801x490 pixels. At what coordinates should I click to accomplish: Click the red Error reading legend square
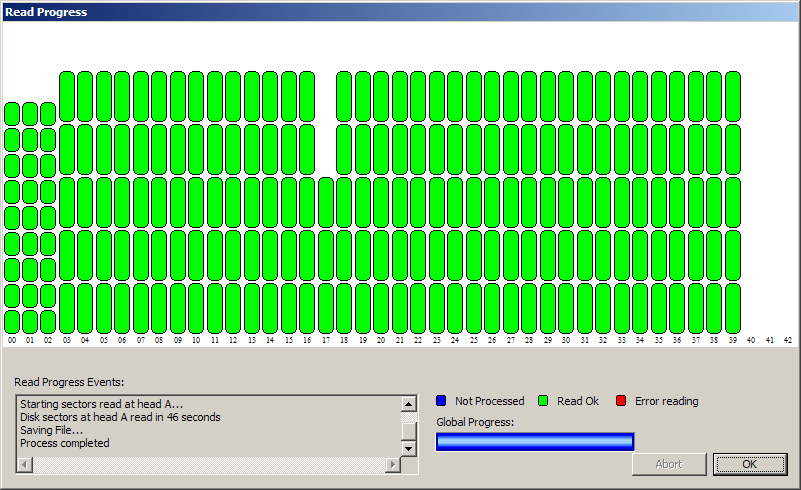(621, 401)
